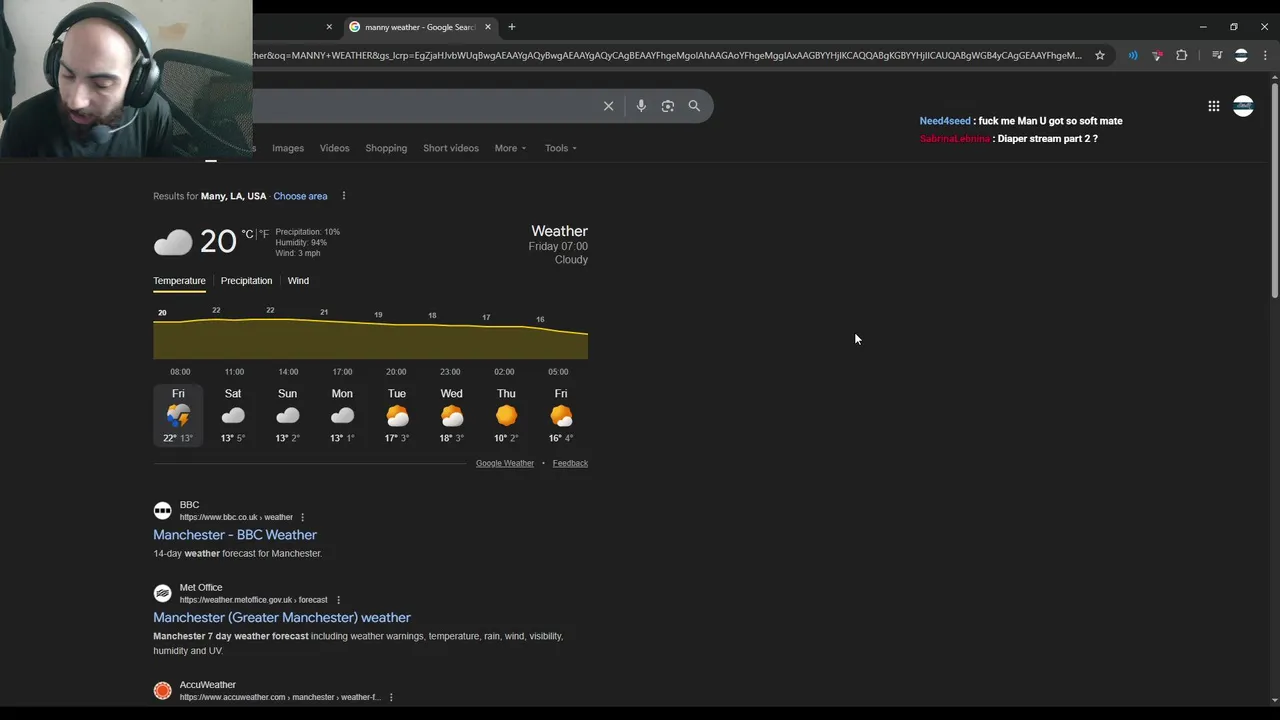Screen dimensions: 1280x720
Task: Select the °C temperature unit
Action: pos(247,234)
